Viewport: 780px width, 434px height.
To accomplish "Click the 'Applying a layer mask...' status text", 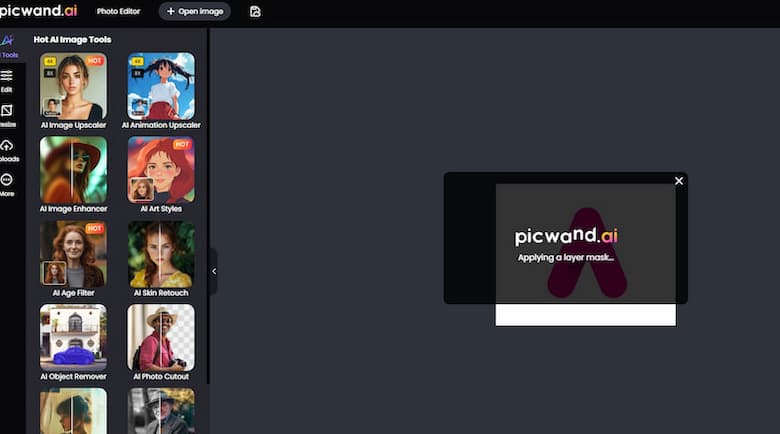I will pos(566,257).
